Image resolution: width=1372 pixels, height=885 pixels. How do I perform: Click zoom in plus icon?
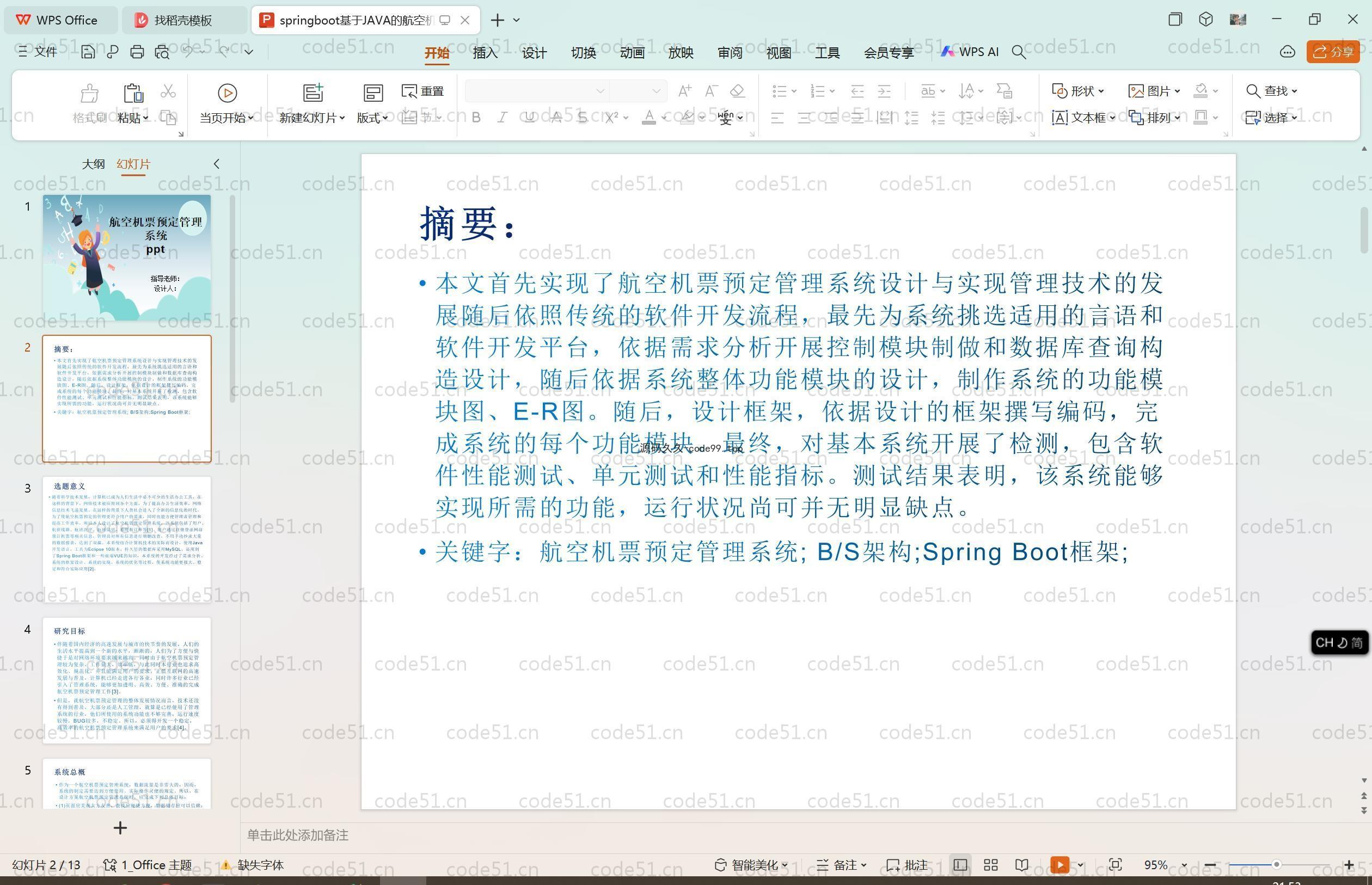(x=1349, y=865)
